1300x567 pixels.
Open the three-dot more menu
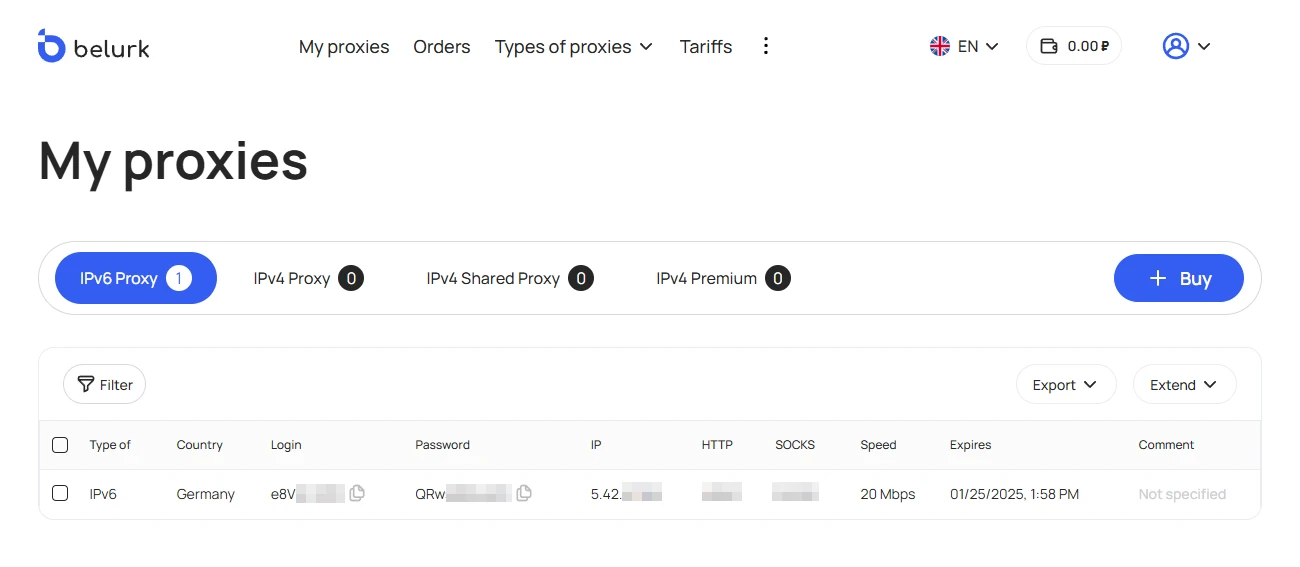[765, 46]
